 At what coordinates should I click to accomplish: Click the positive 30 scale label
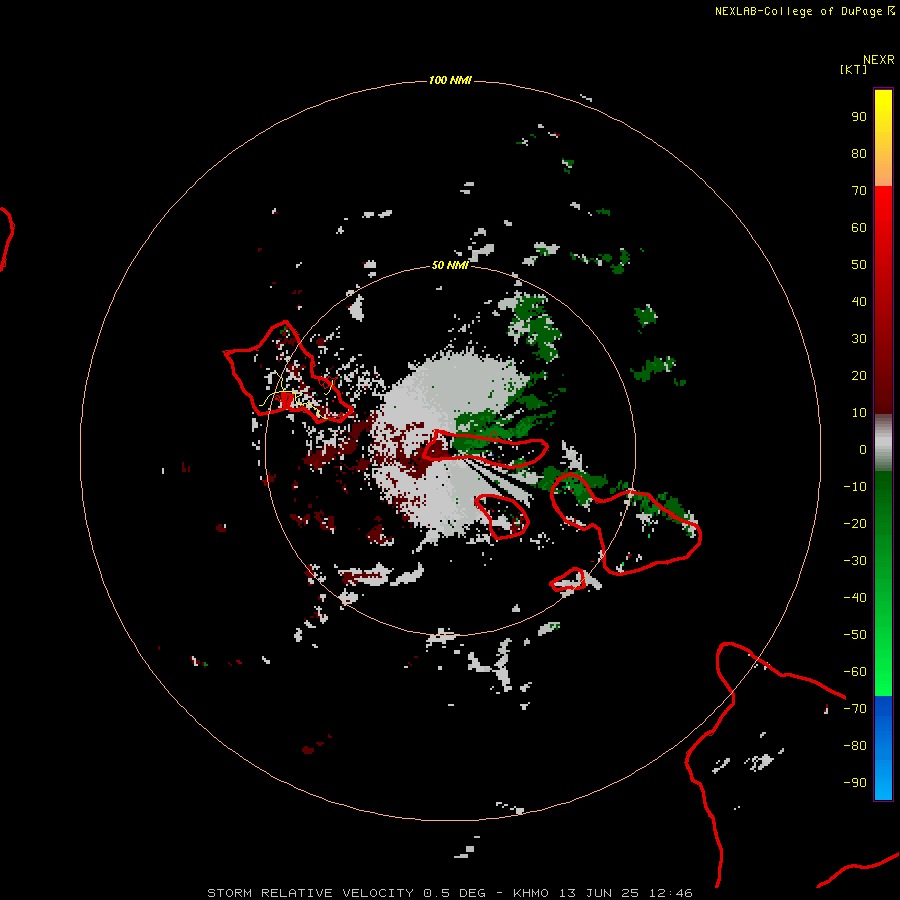859,339
